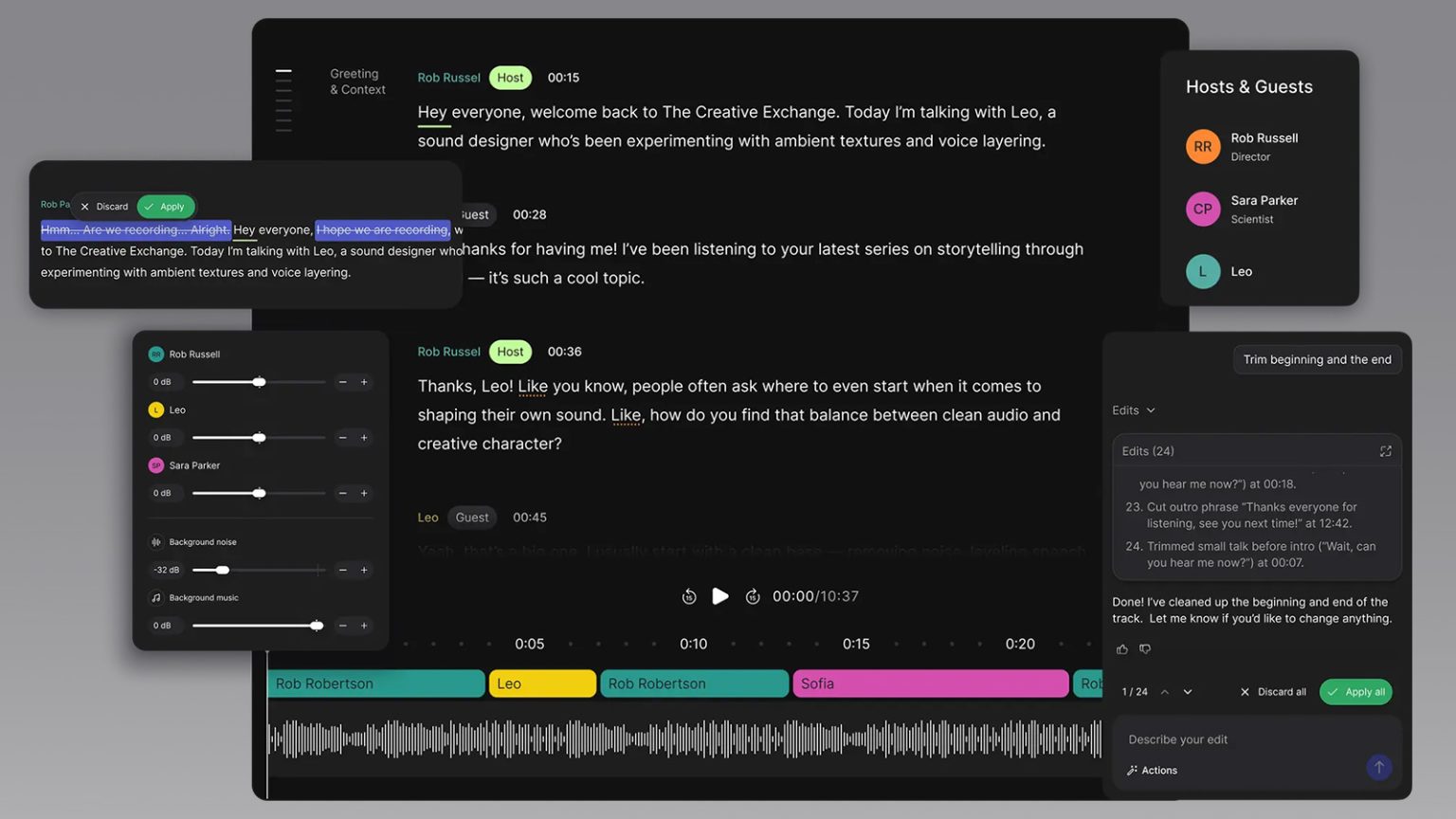Decrease Background noise level with minus
The width and height of the screenshot is (1456, 819).
(342, 570)
